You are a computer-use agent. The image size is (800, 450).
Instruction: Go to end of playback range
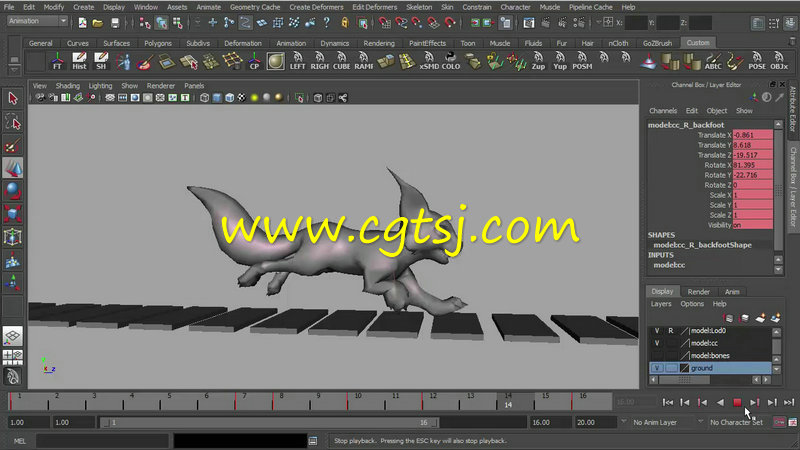789,403
